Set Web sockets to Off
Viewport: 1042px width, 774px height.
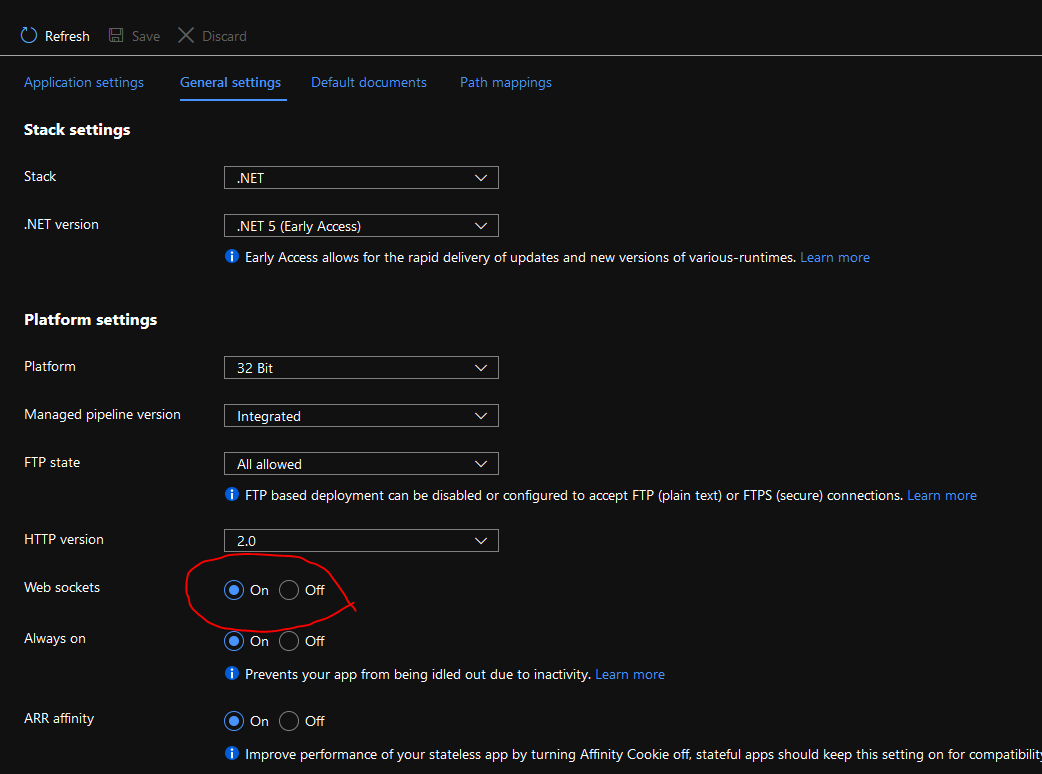pos(289,590)
